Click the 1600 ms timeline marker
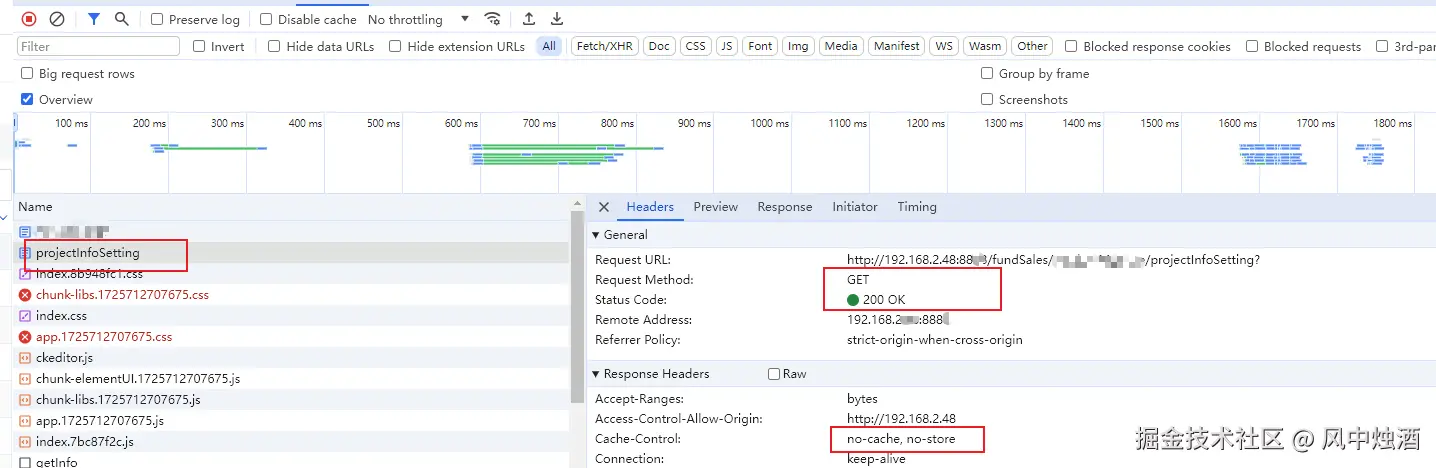 (1237, 123)
